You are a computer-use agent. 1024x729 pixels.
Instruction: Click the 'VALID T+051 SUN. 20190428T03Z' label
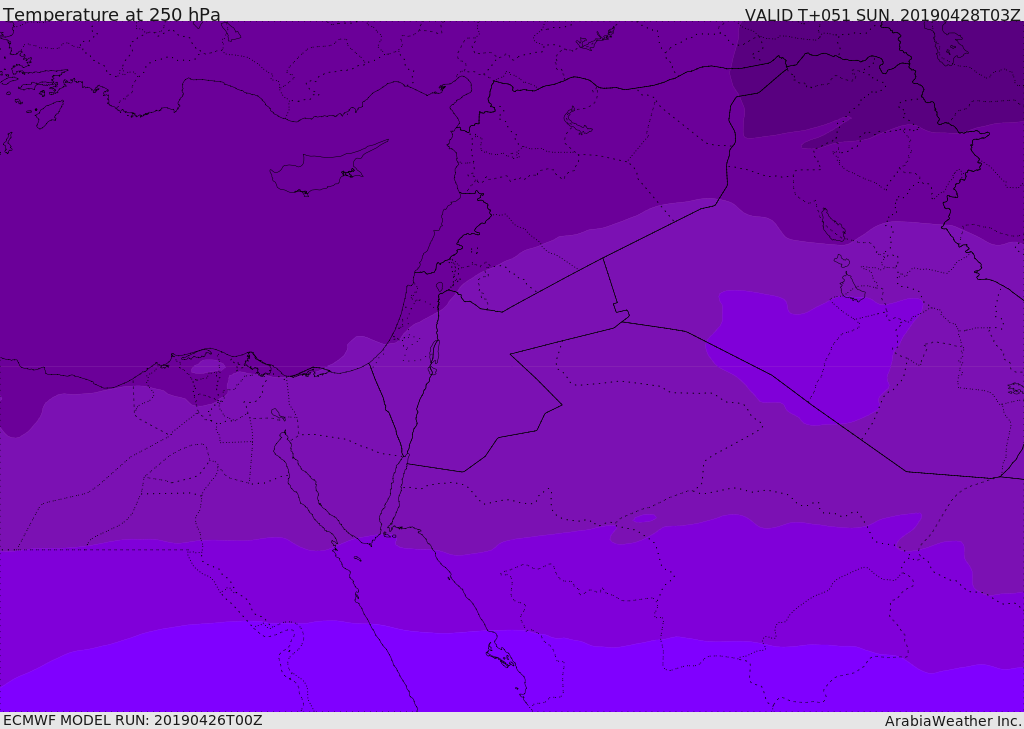(x=882, y=14)
